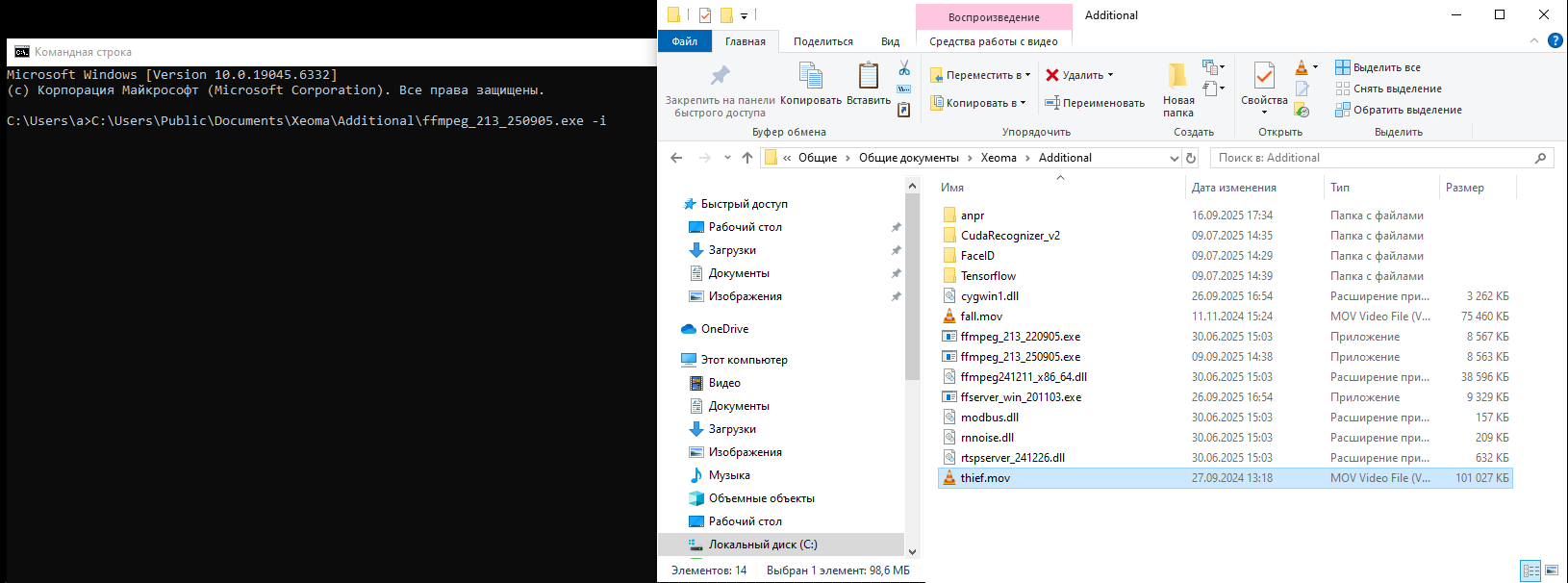This screenshot has width=1568, height=583.
Task: Open Explorer help question mark icon
Action: pyautogui.click(x=1555, y=40)
